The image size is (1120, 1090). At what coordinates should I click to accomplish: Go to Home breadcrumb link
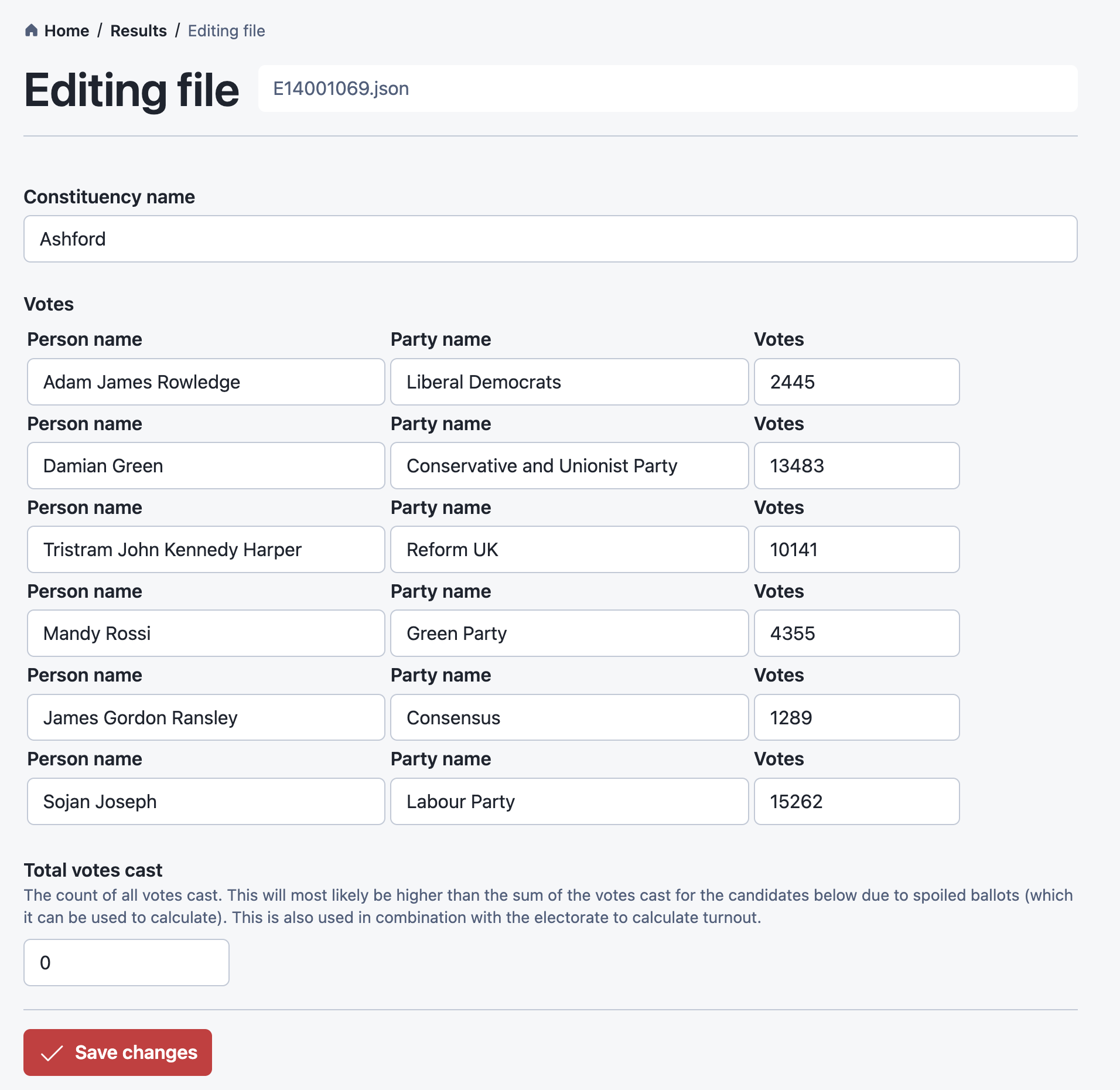click(x=67, y=30)
